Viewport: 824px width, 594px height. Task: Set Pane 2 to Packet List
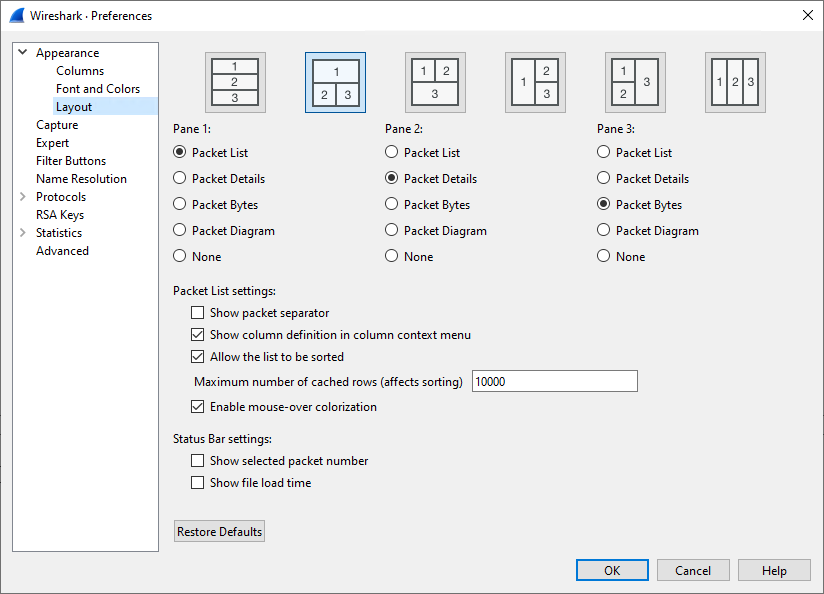point(392,152)
